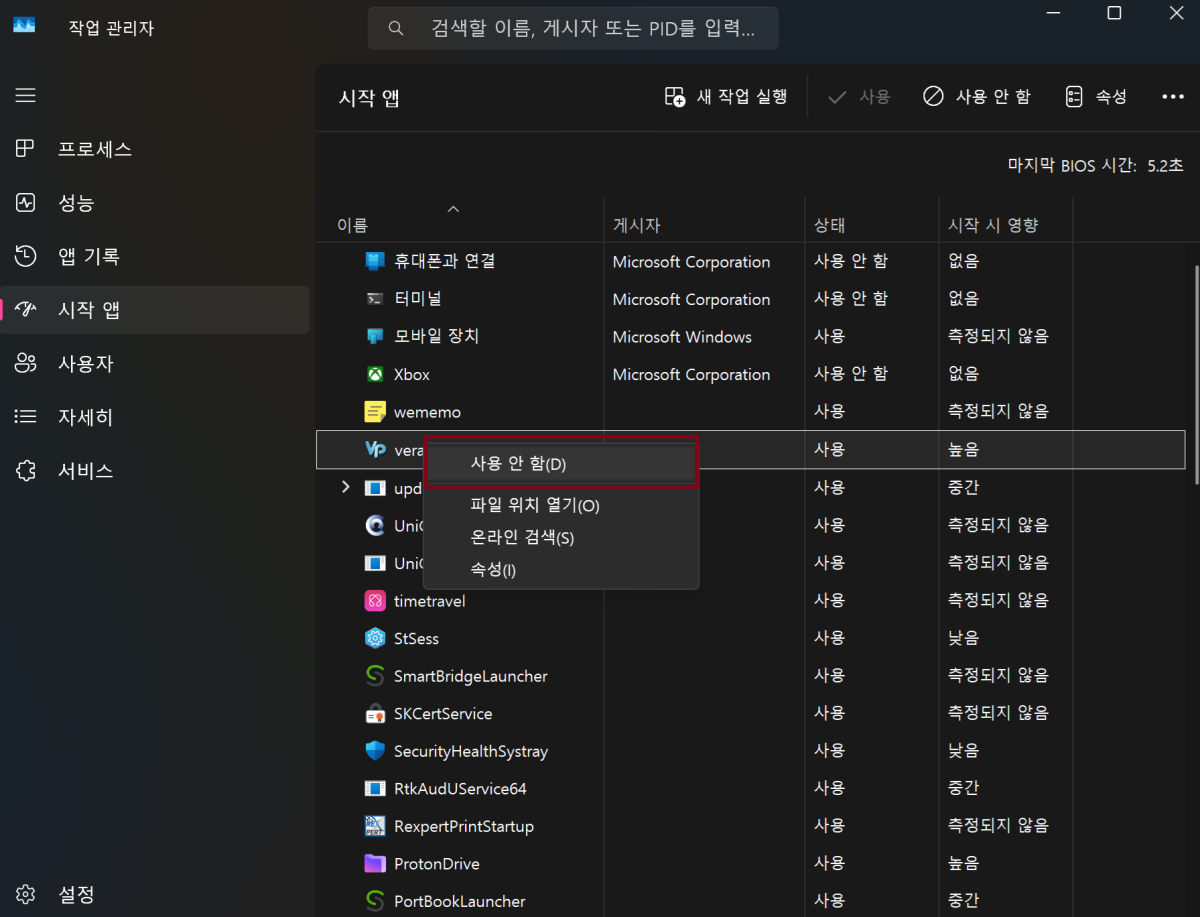Select the RexpertPrintStartup row name

[464, 826]
